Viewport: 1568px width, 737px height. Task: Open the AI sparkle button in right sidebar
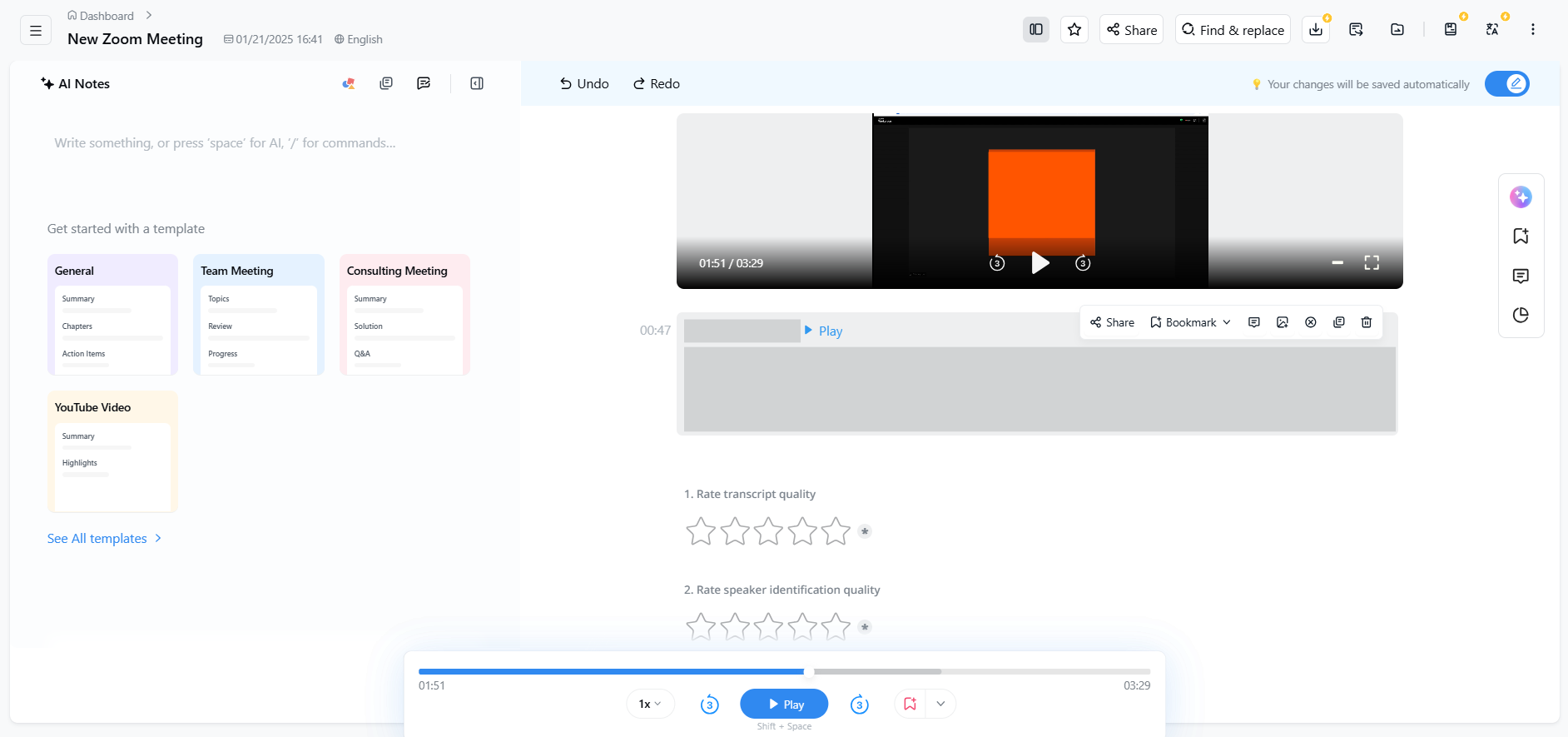(x=1521, y=197)
